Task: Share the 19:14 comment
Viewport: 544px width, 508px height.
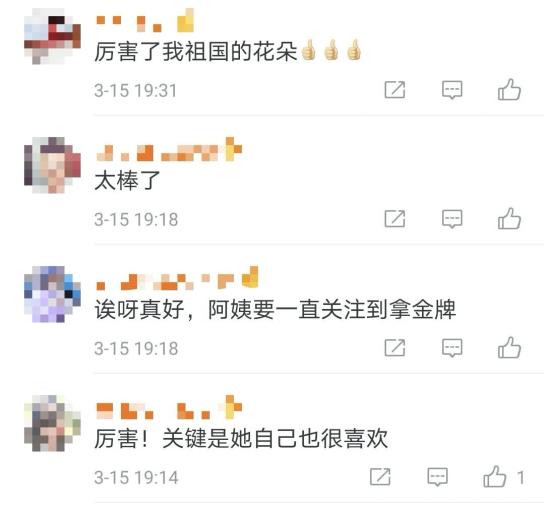Action: 380,477
